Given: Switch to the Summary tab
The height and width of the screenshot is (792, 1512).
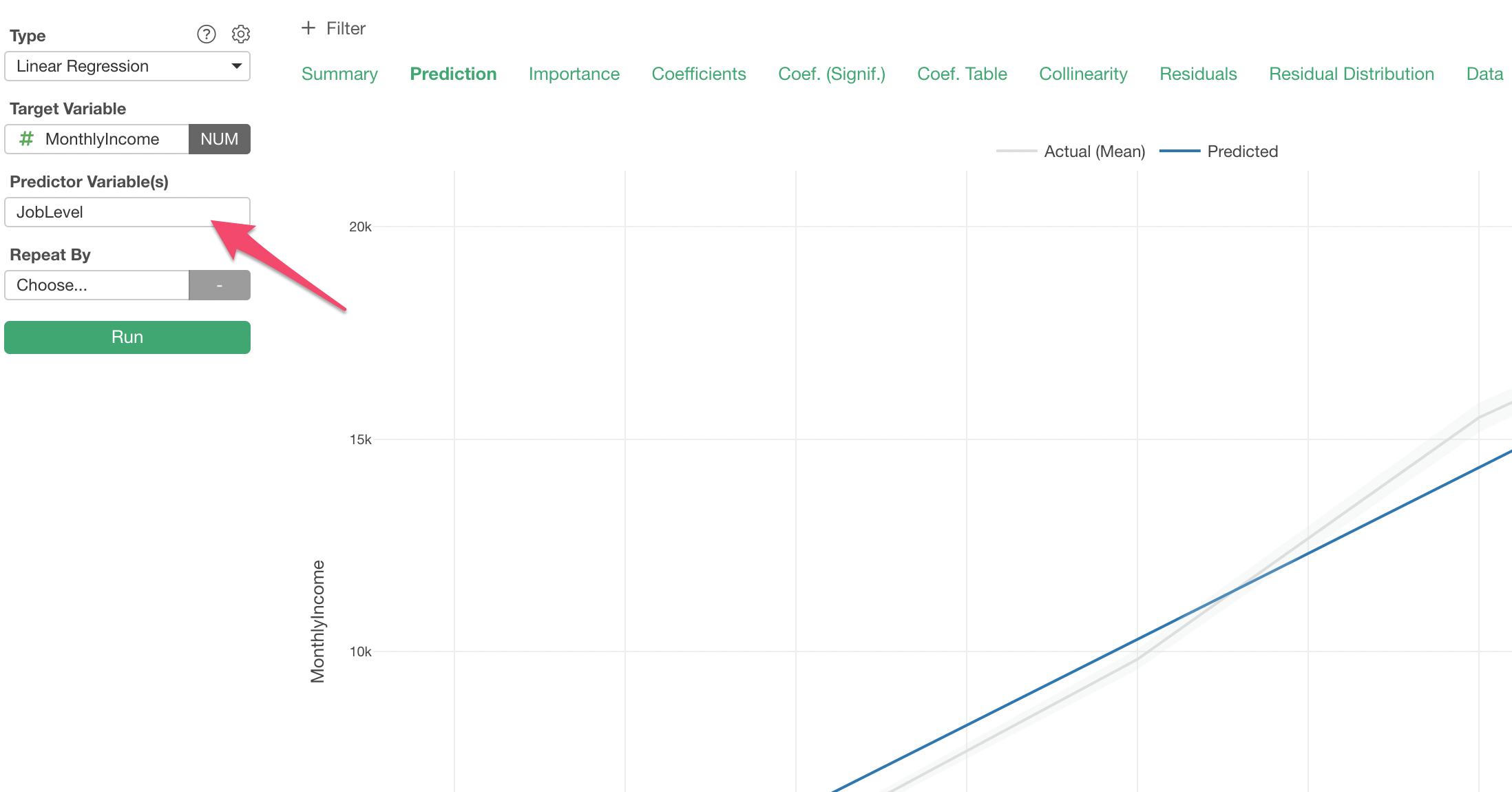Looking at the screenshot, I should 339,74.
